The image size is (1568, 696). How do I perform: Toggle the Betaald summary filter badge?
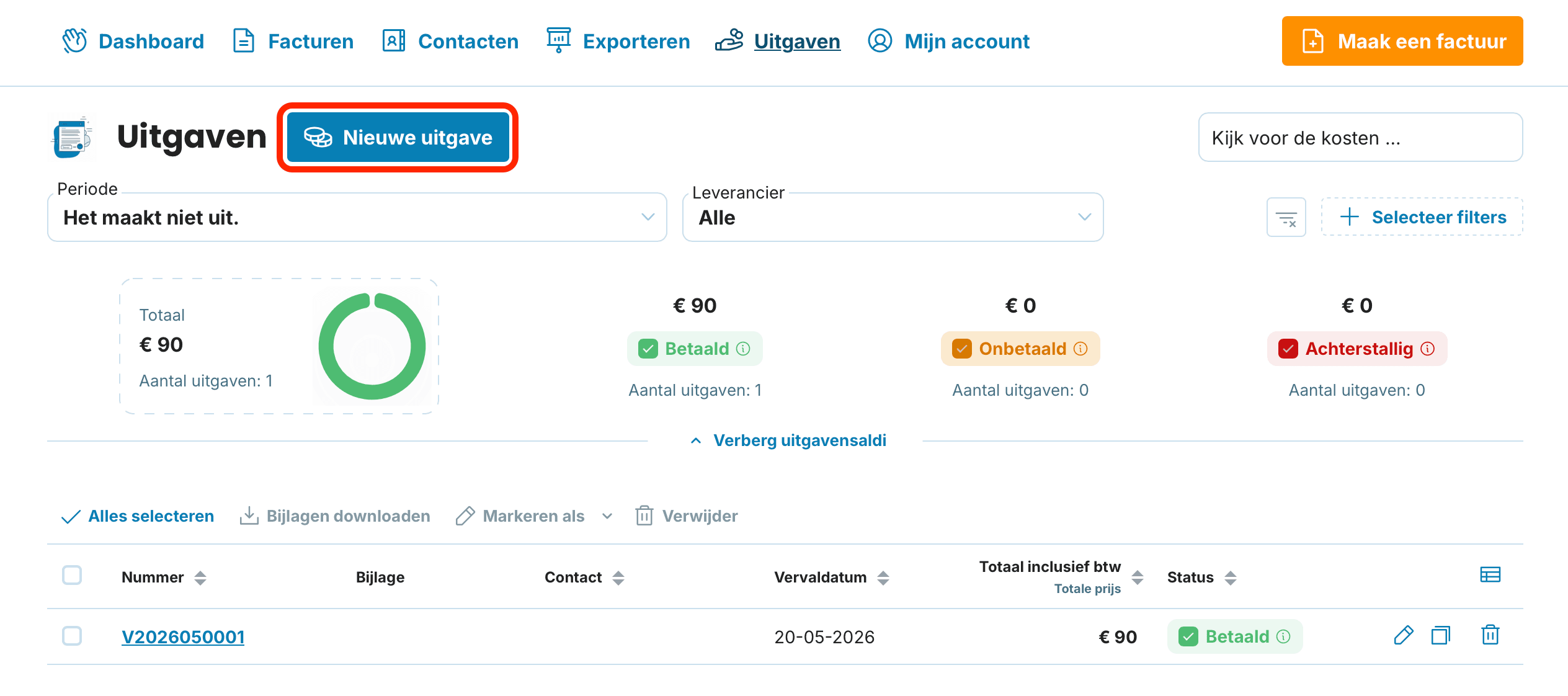695,349
